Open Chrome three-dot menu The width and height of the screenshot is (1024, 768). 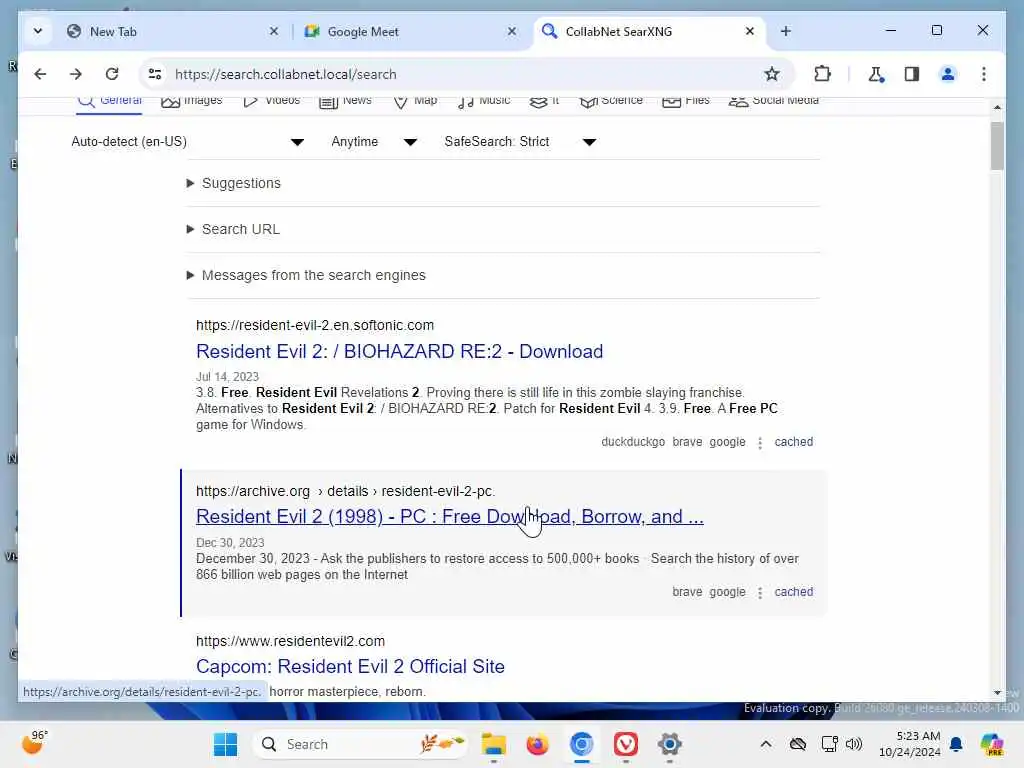(x=984, y=74)
